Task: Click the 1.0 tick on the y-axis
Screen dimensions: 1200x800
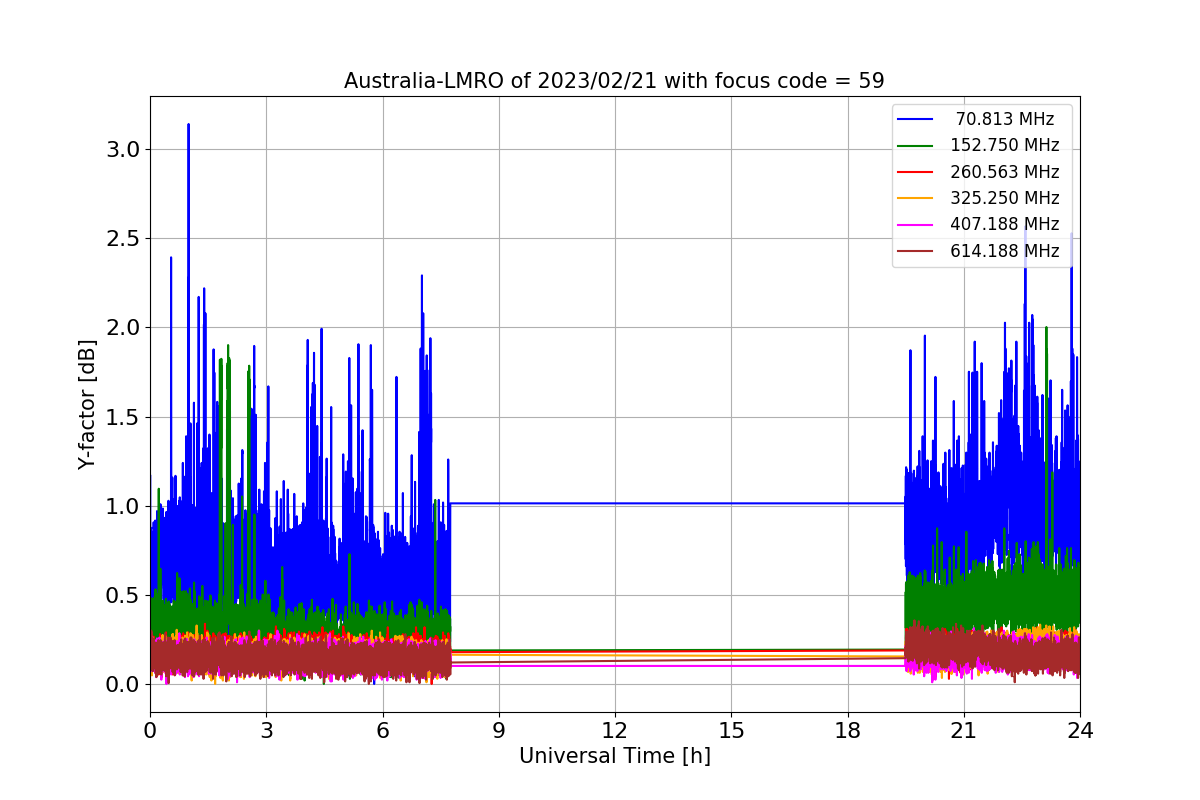Action: pos(125,506)
